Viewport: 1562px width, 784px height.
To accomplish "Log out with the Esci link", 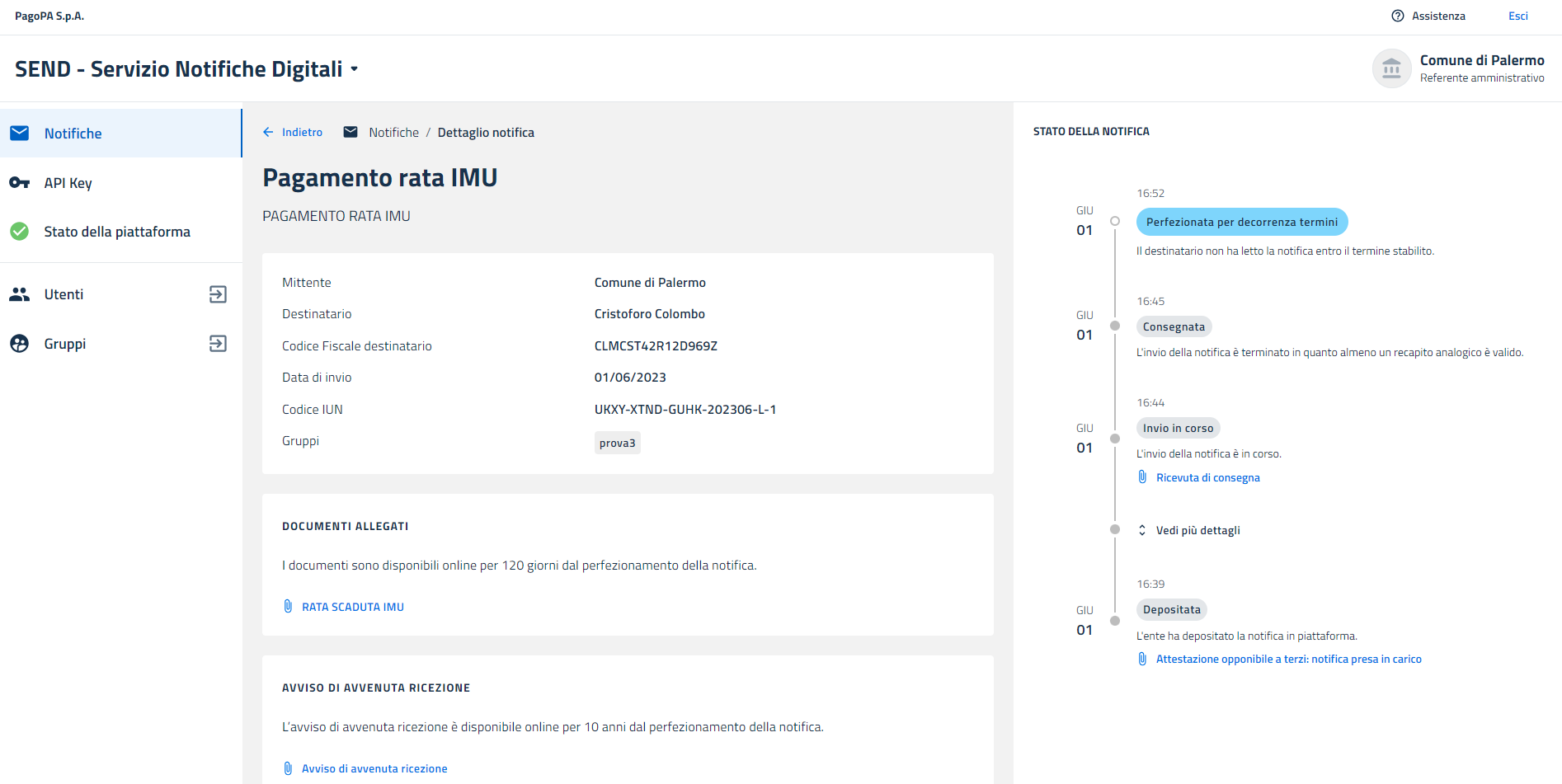I will pyautogui.click(x=1517, y=16).
